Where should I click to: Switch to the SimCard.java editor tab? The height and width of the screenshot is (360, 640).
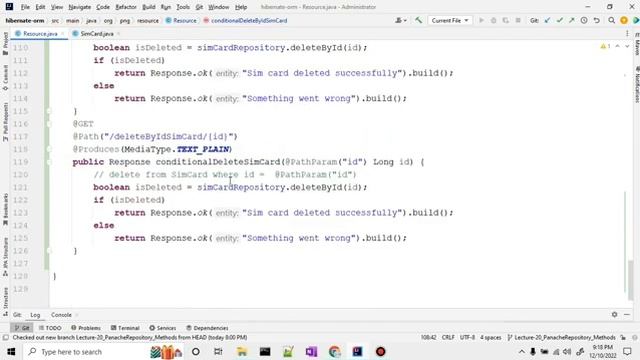pos(97,33)
